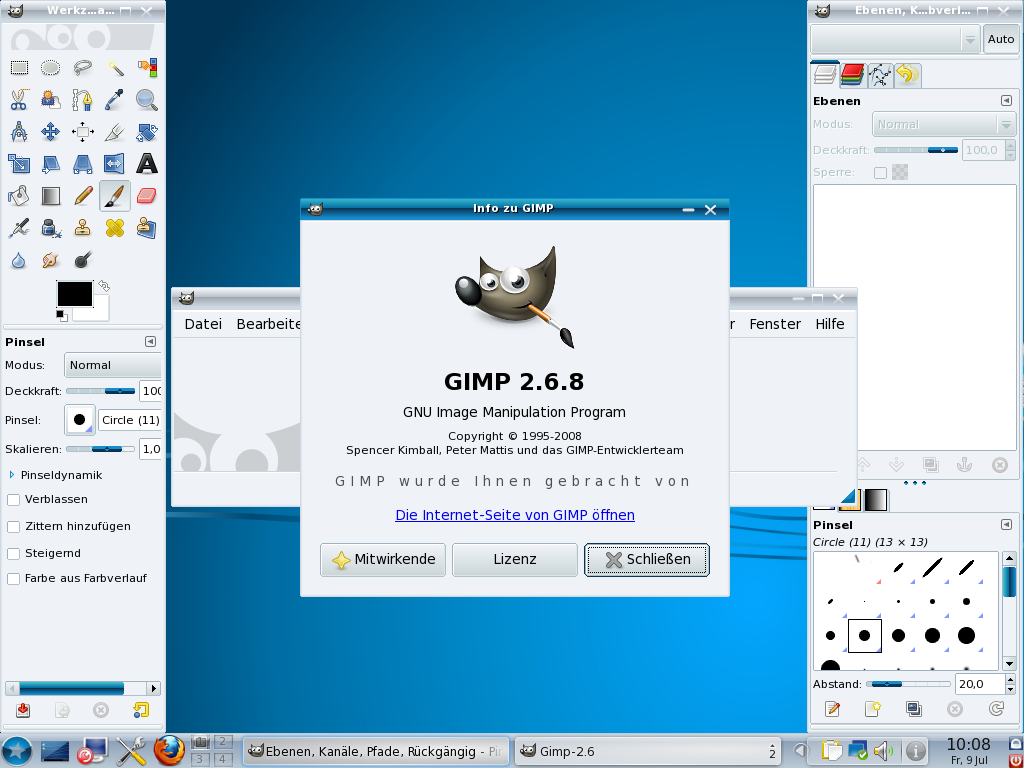Open the GIMP website link
Viewport: 1024px width, 768px height.
tap(515, 515)
